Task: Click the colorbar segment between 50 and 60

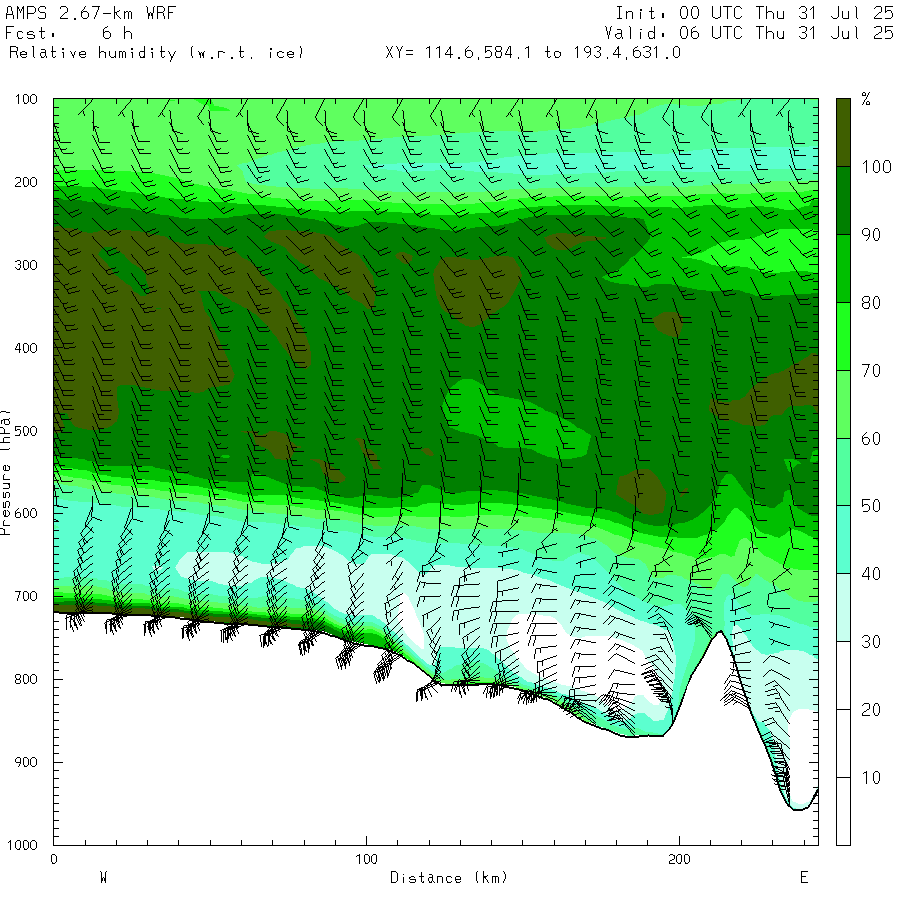Action: pyautogui.click(x=843, y=472)
